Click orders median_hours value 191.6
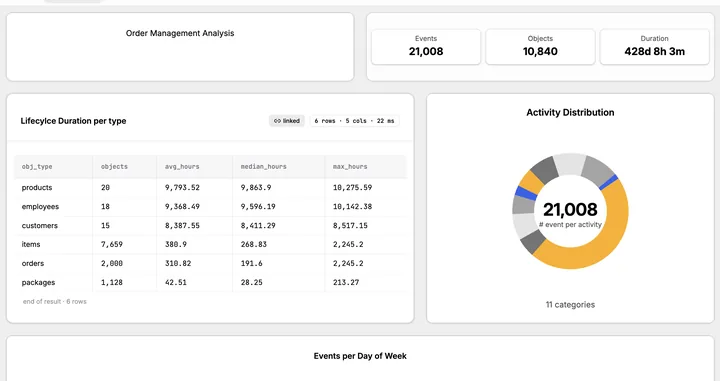This screenshot has height=381, width=720. tap(251, 263)
